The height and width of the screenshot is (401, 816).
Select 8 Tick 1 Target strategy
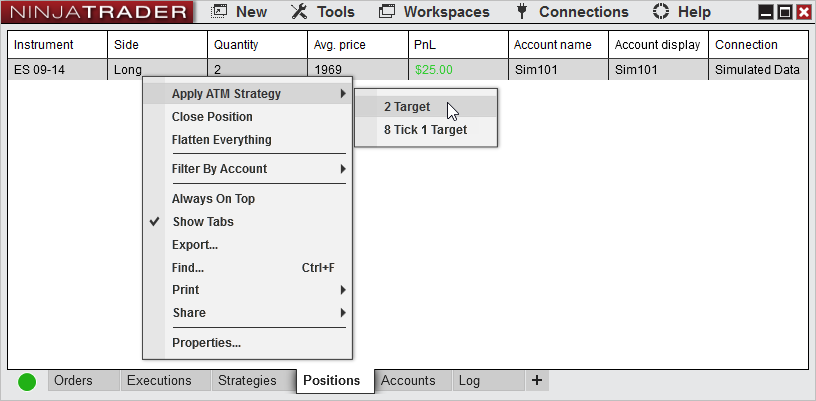pyautogui.click(x=425, y=130)
